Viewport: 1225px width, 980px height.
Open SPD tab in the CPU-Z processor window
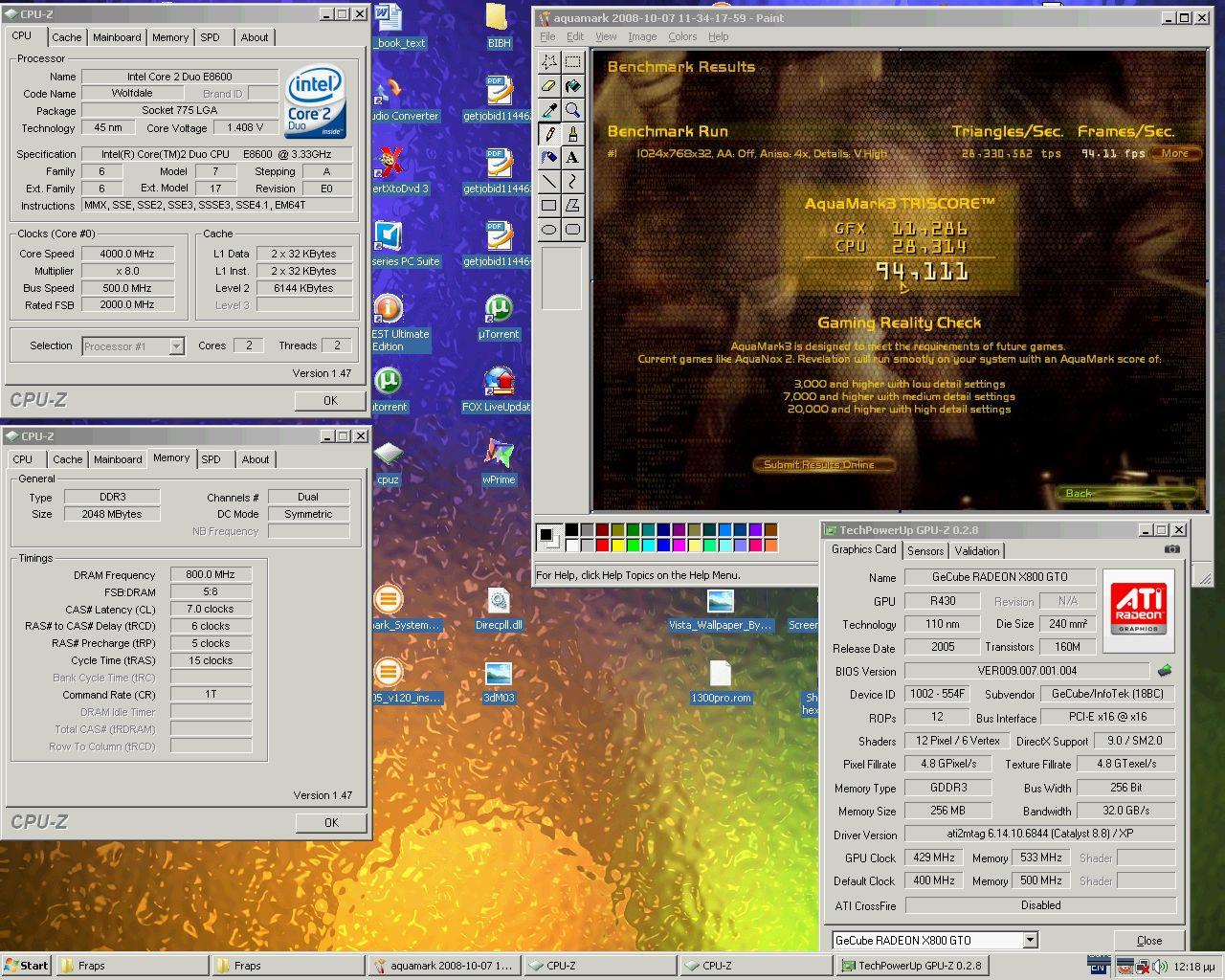click(x=210, y=37)
